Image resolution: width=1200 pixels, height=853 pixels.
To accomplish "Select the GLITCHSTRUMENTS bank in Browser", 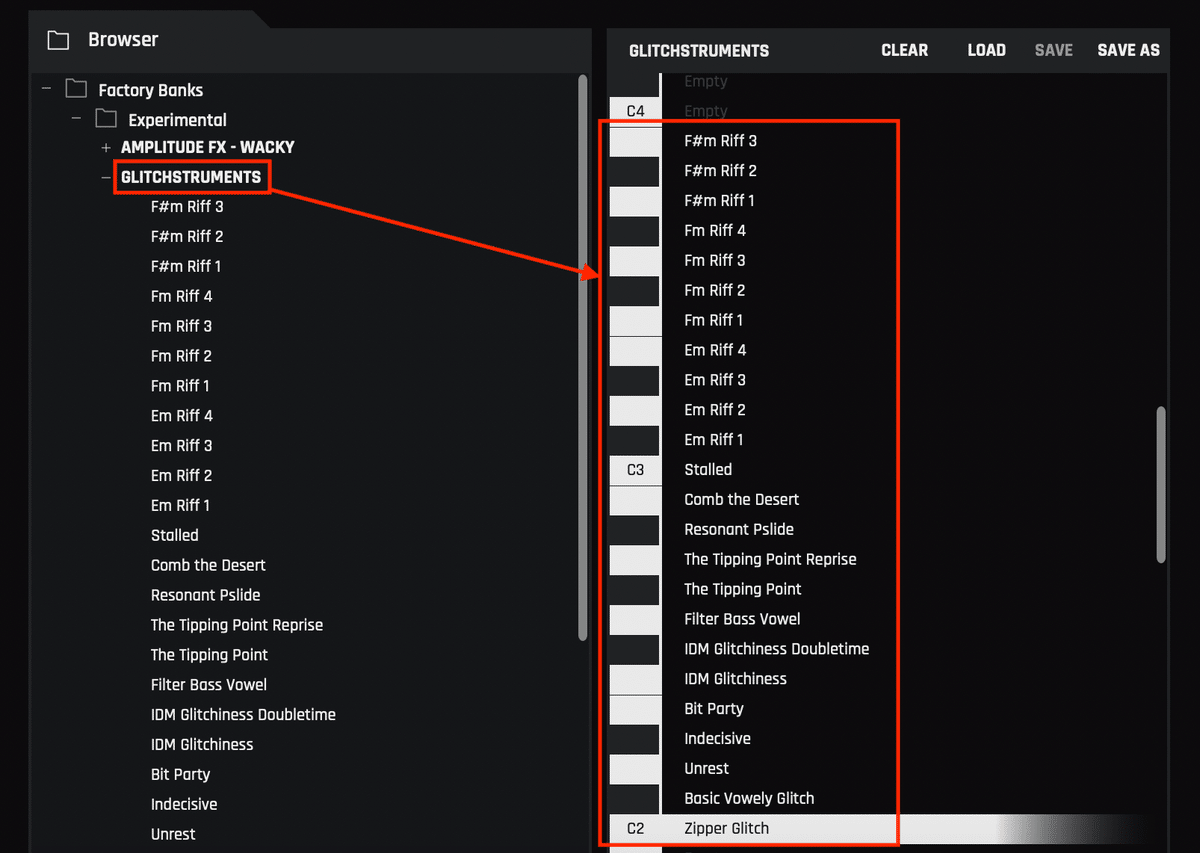I will coord(191,177).
